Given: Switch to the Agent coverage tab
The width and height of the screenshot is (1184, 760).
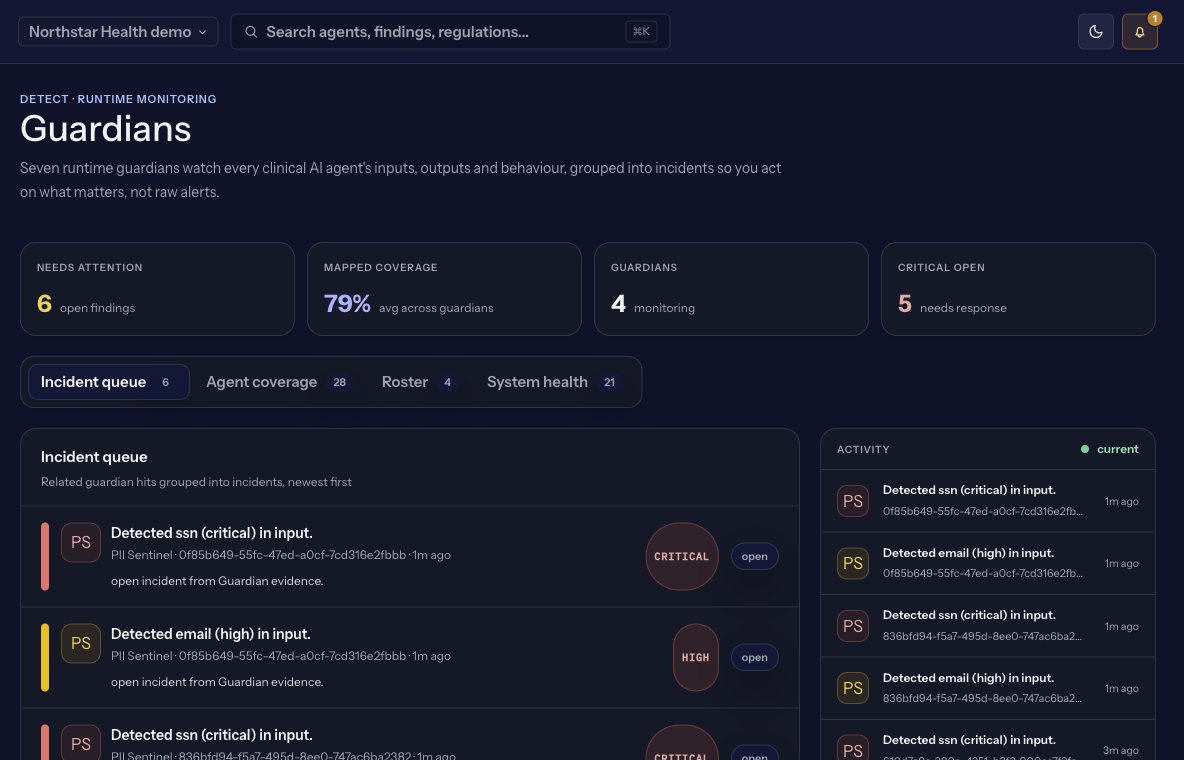Looking at the screenshot, I should tap(279, 382).
